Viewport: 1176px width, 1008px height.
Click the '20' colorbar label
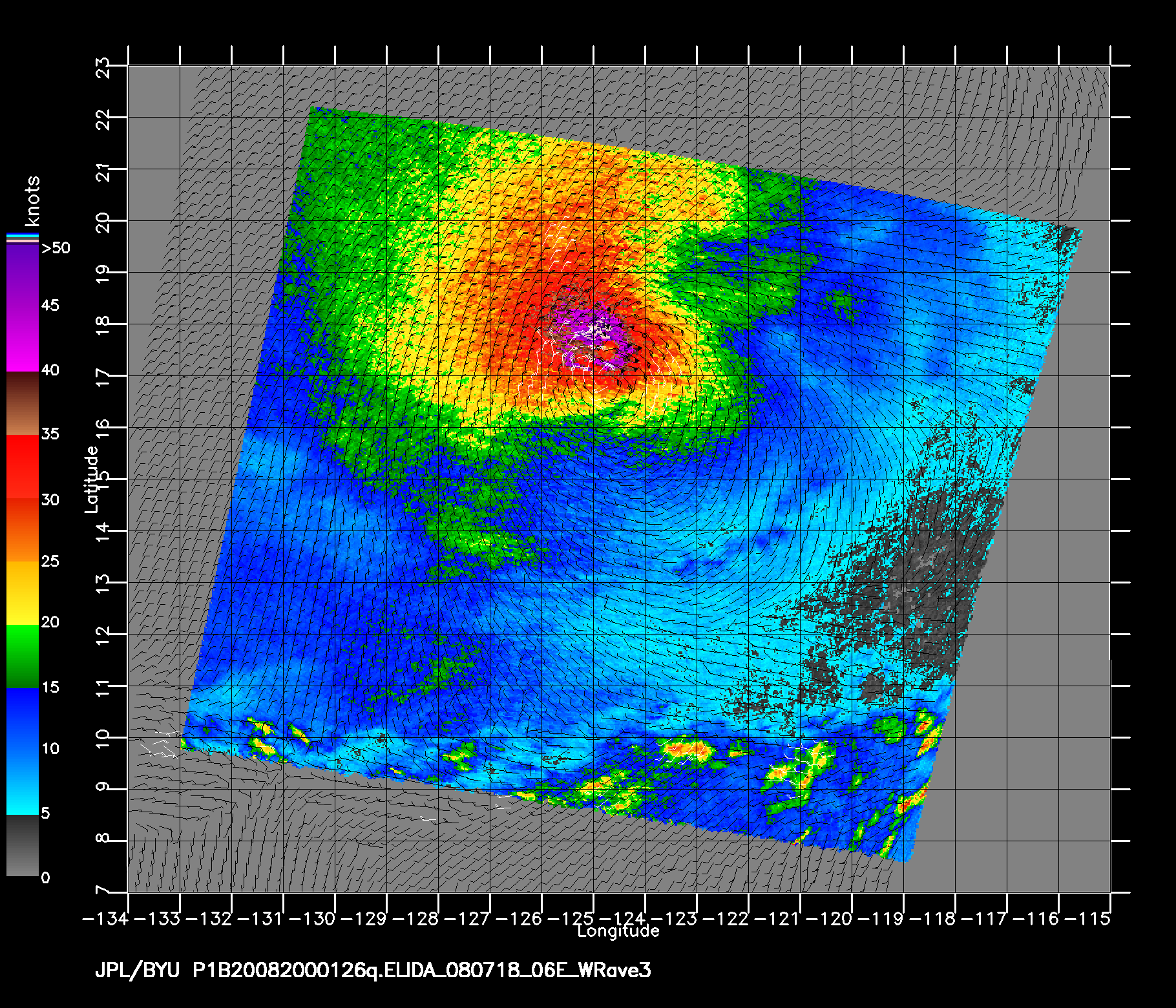point(50,622)
